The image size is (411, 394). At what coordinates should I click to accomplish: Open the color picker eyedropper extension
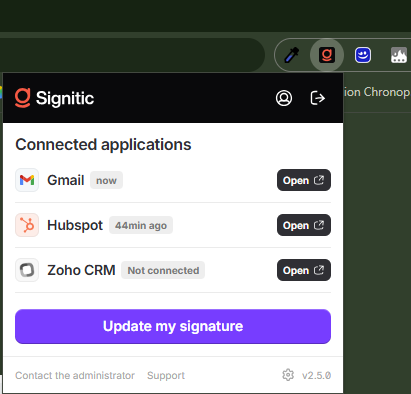(x=292, y=55)
